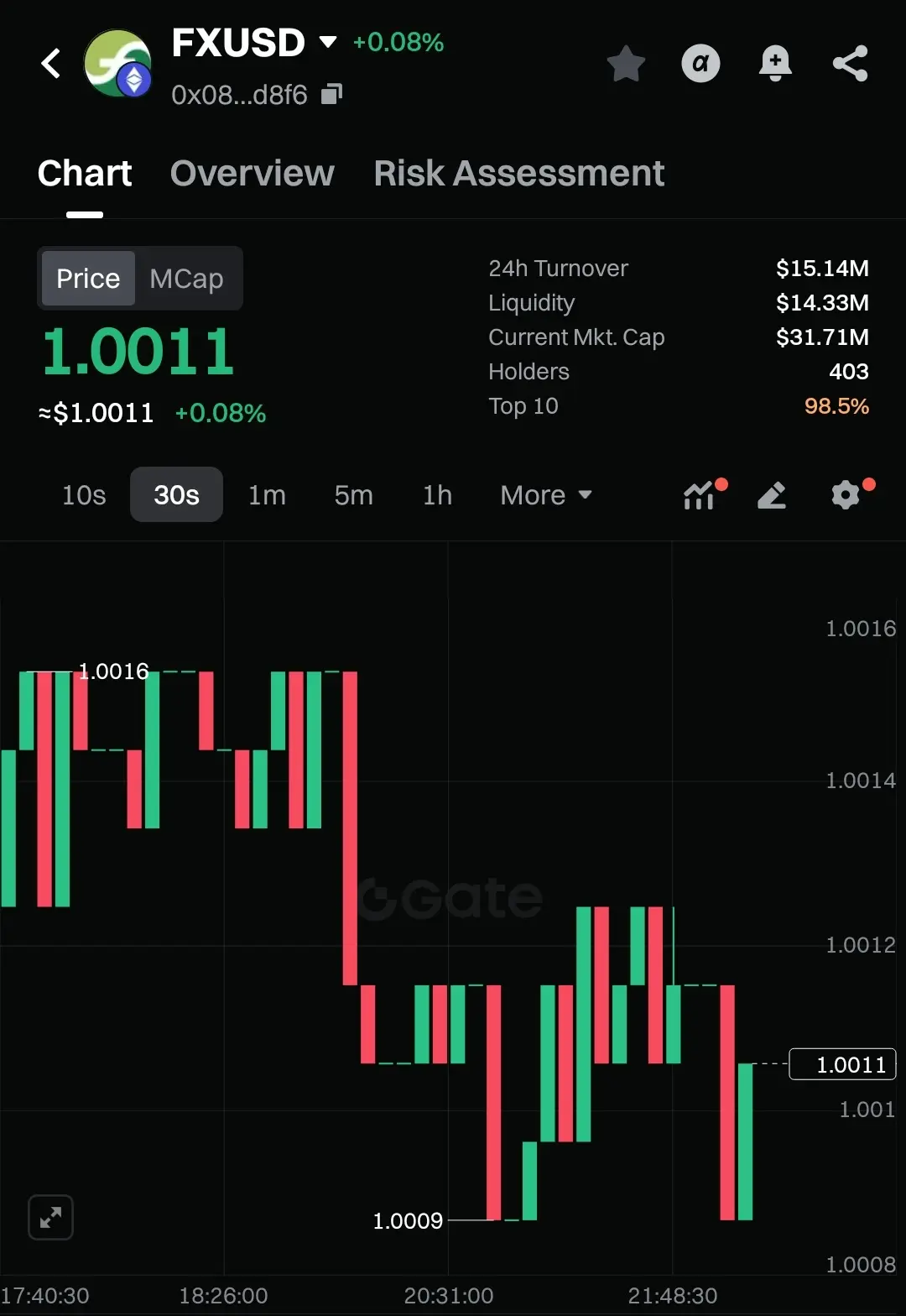This screenshot has width=906, height=1316.
Task: Go back using the left arrow
Action: click(x=51, y=63)
